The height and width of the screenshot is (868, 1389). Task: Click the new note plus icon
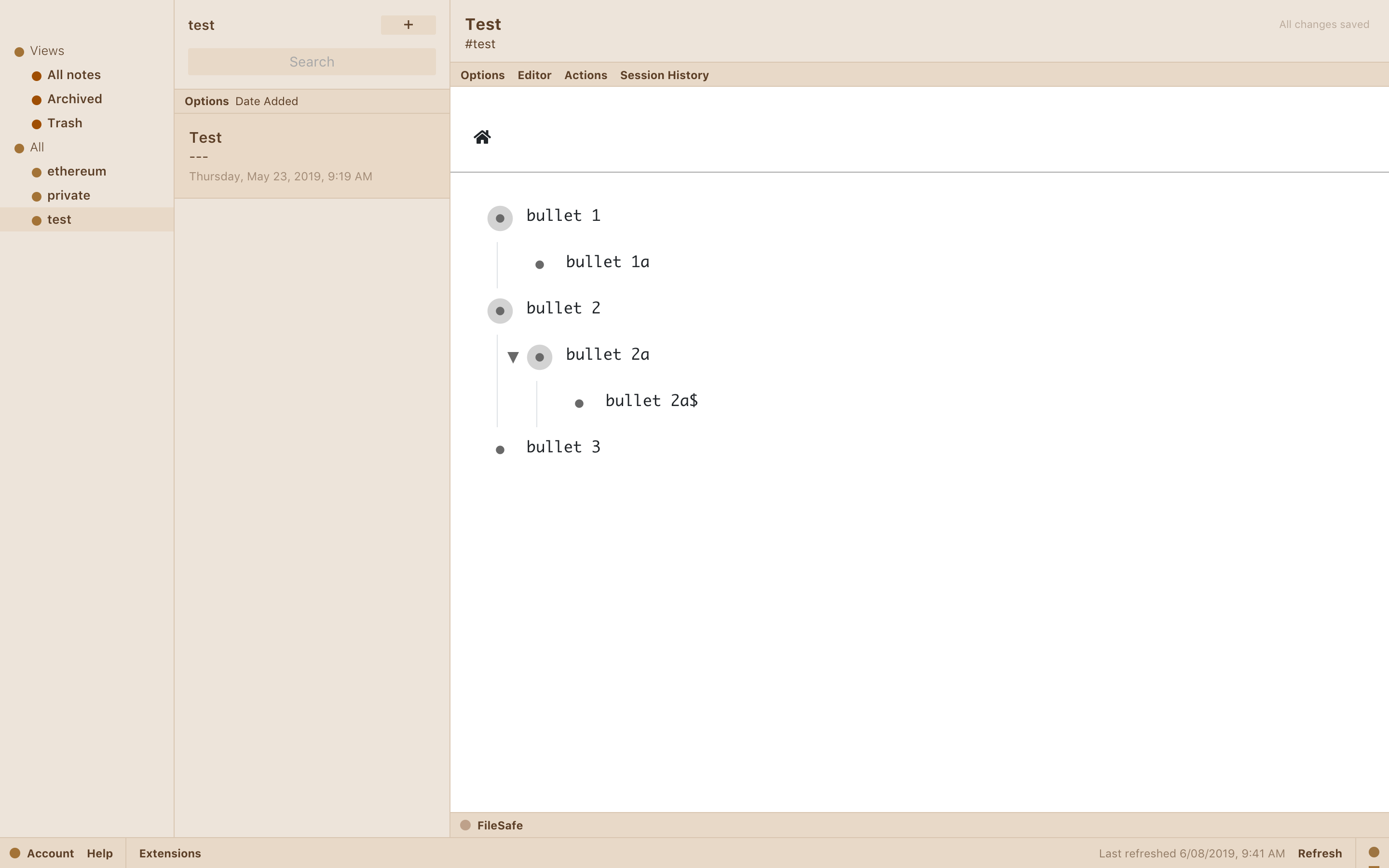(x=408, y=24)
